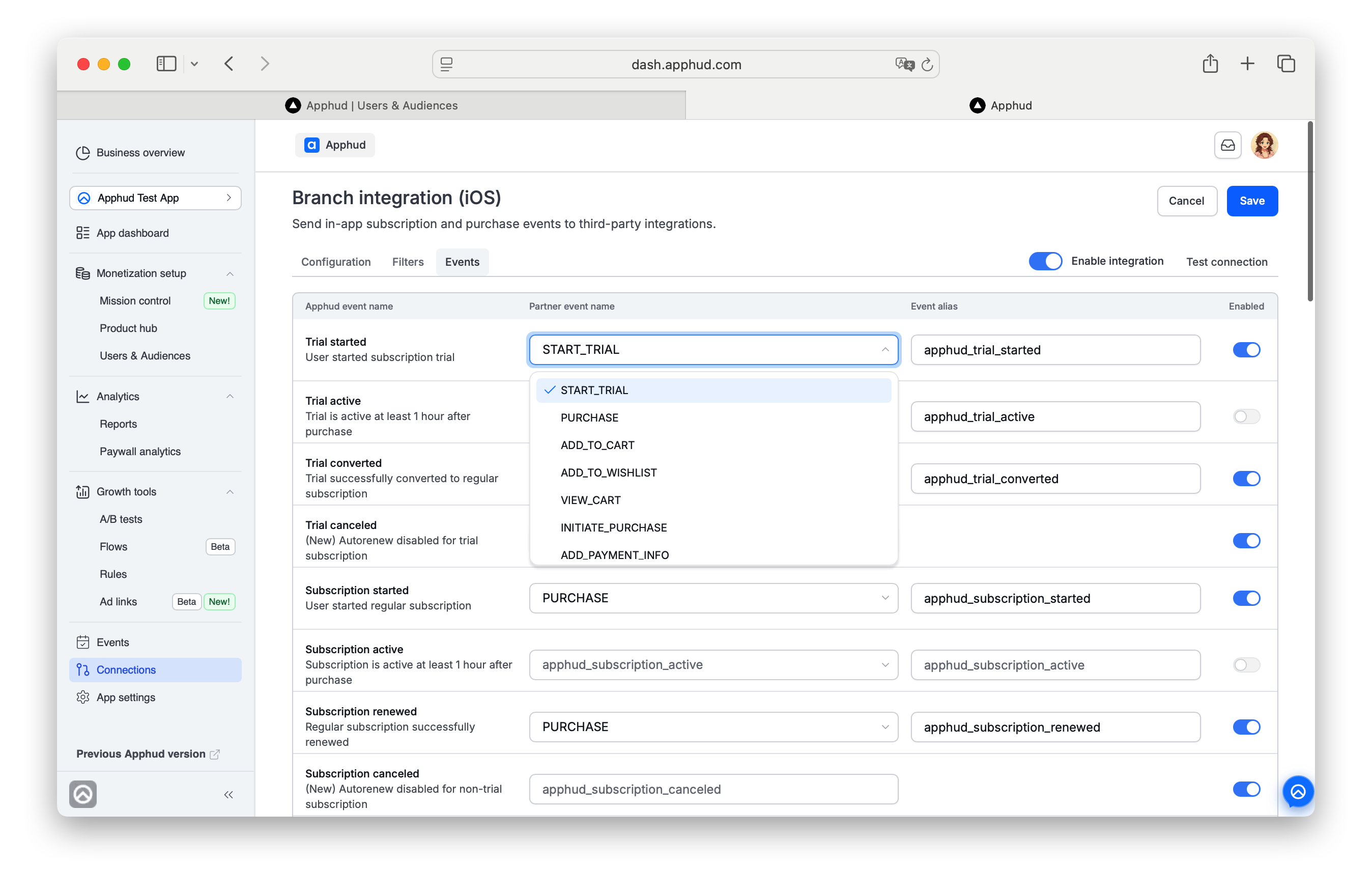Select the checked START_TRIAL option
Image resolution: width=1372 pixels, height=893 pixels.
(713, 390)
